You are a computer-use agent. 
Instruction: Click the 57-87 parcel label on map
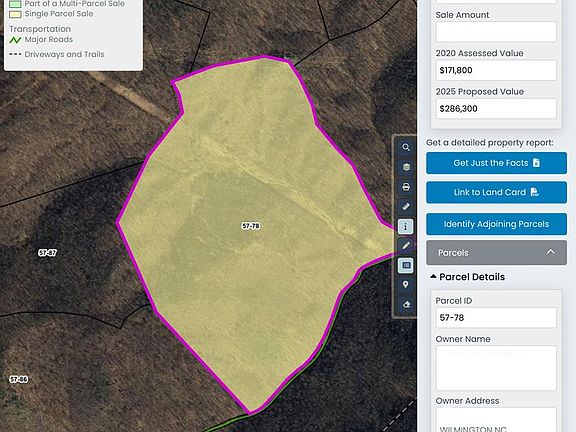[47, 253]
